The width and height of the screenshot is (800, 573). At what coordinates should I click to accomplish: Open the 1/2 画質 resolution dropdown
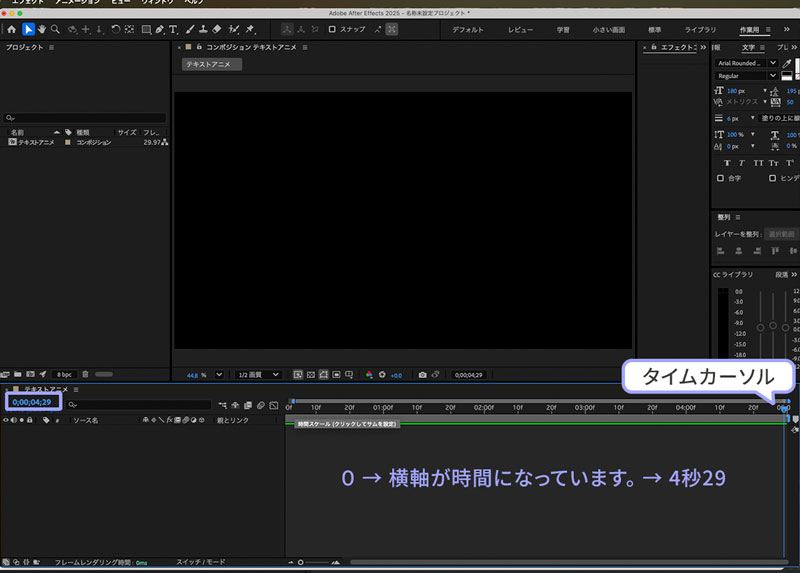pyautogui.click(x=258, y=375)
